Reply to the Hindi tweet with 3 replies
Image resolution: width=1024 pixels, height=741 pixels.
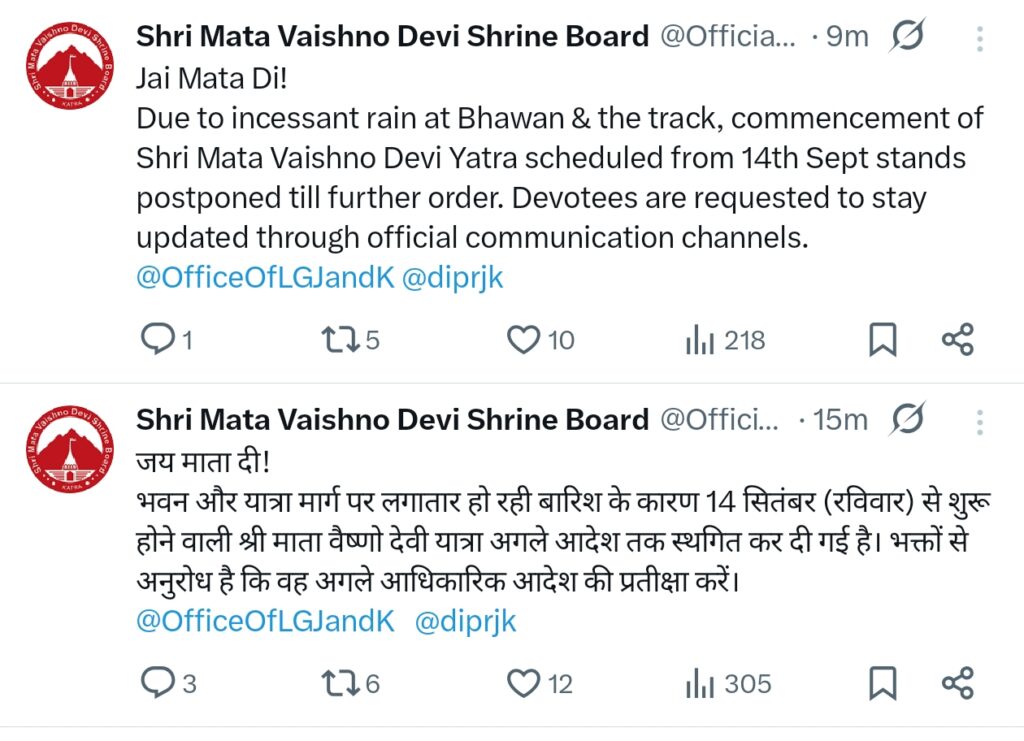coord(156,684)
